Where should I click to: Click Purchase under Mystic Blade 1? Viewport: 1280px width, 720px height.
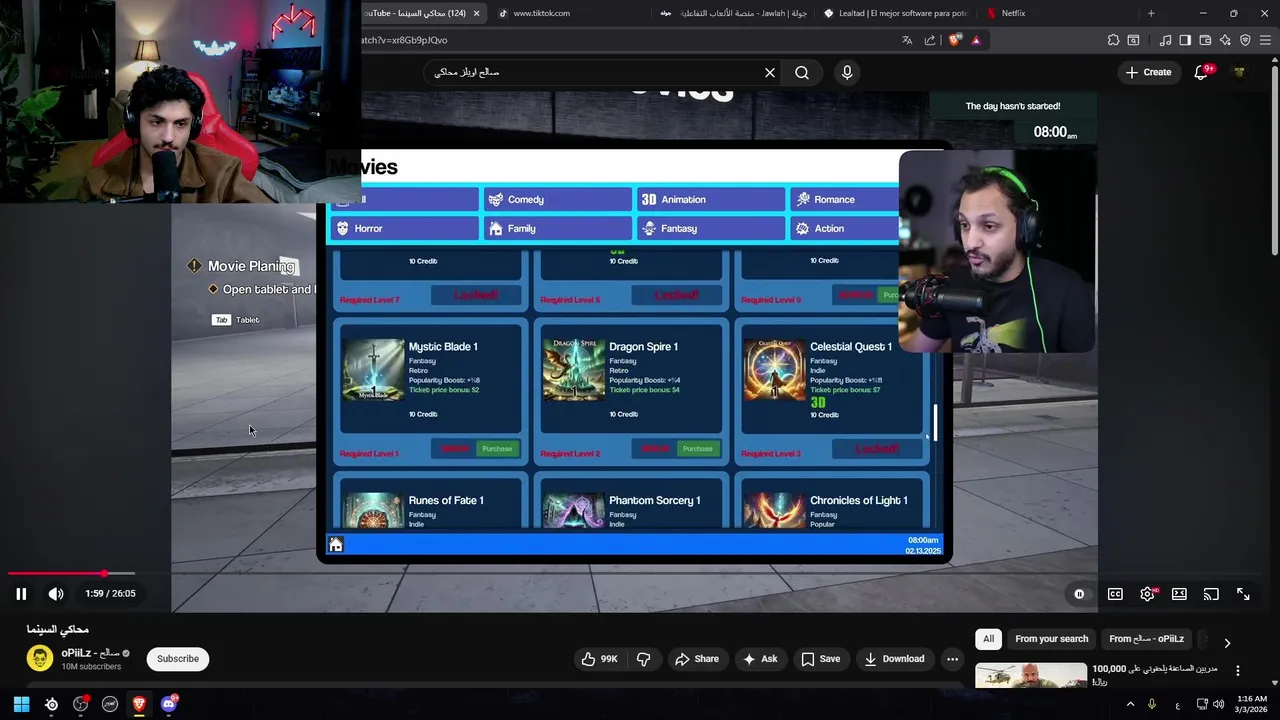pos(497,449)
